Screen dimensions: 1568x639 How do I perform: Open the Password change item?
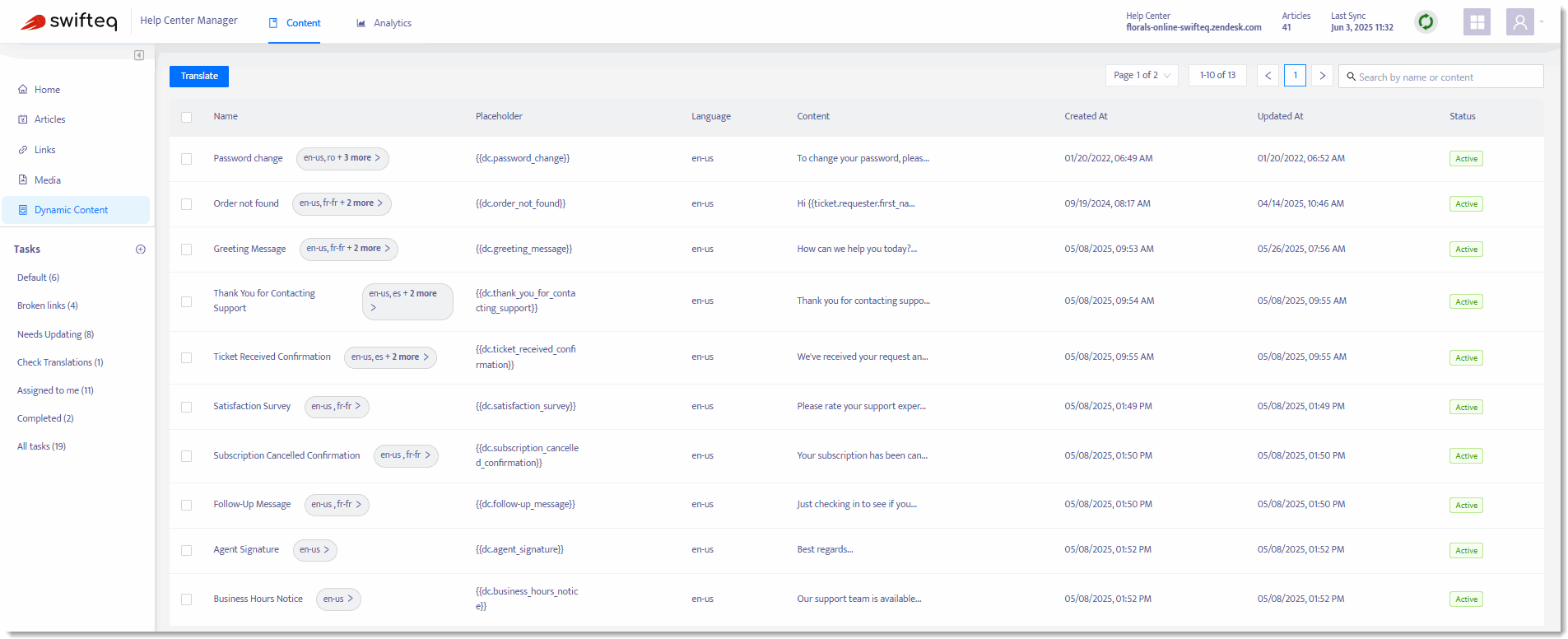coord(248,158)
